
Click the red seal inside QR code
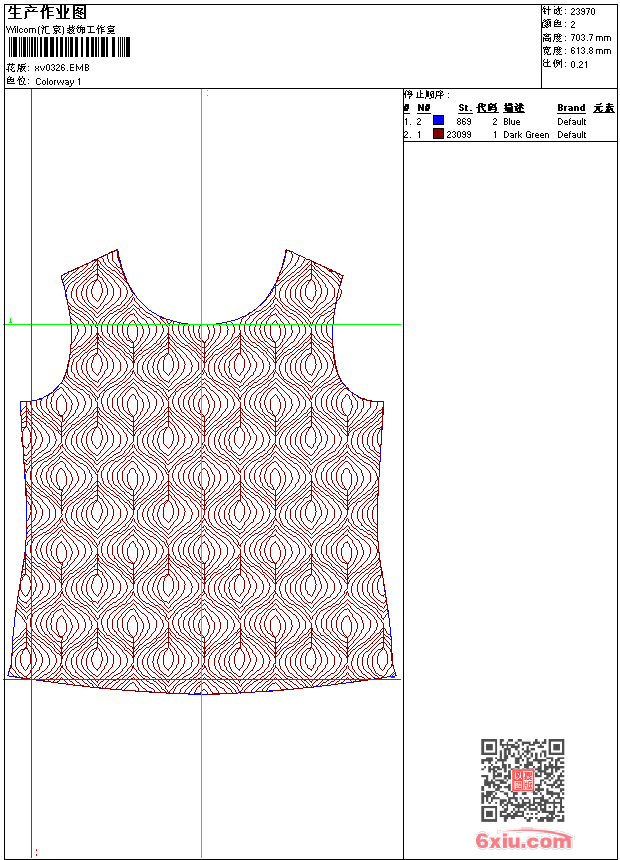point(523,781)
